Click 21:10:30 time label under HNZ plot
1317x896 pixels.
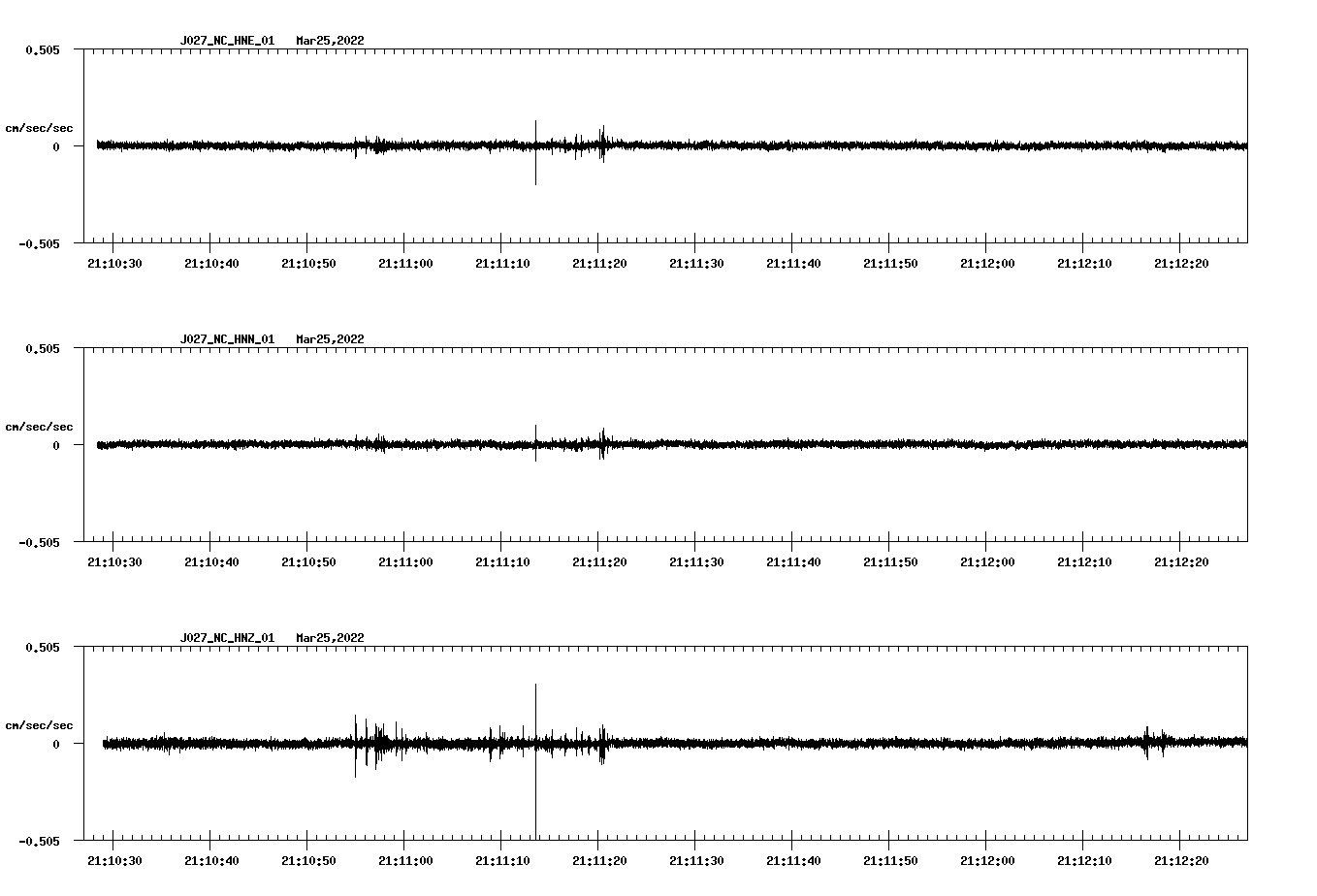coord(114,861)
